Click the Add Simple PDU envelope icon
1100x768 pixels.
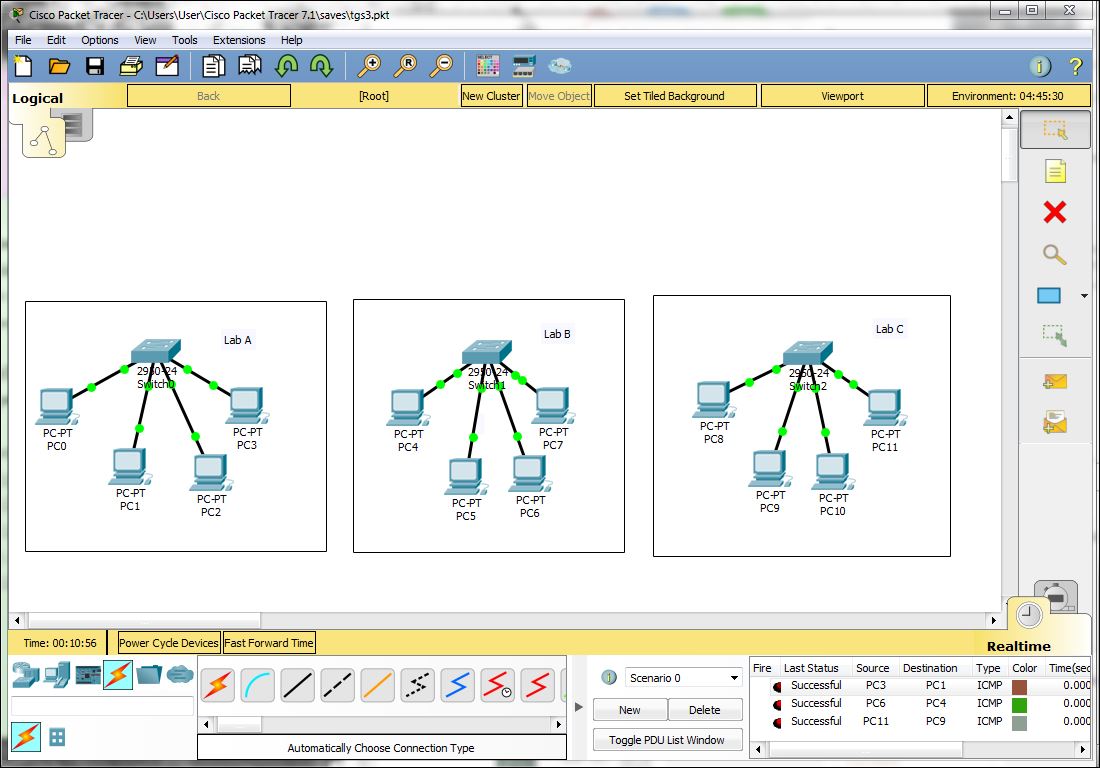click(1055, 381)
